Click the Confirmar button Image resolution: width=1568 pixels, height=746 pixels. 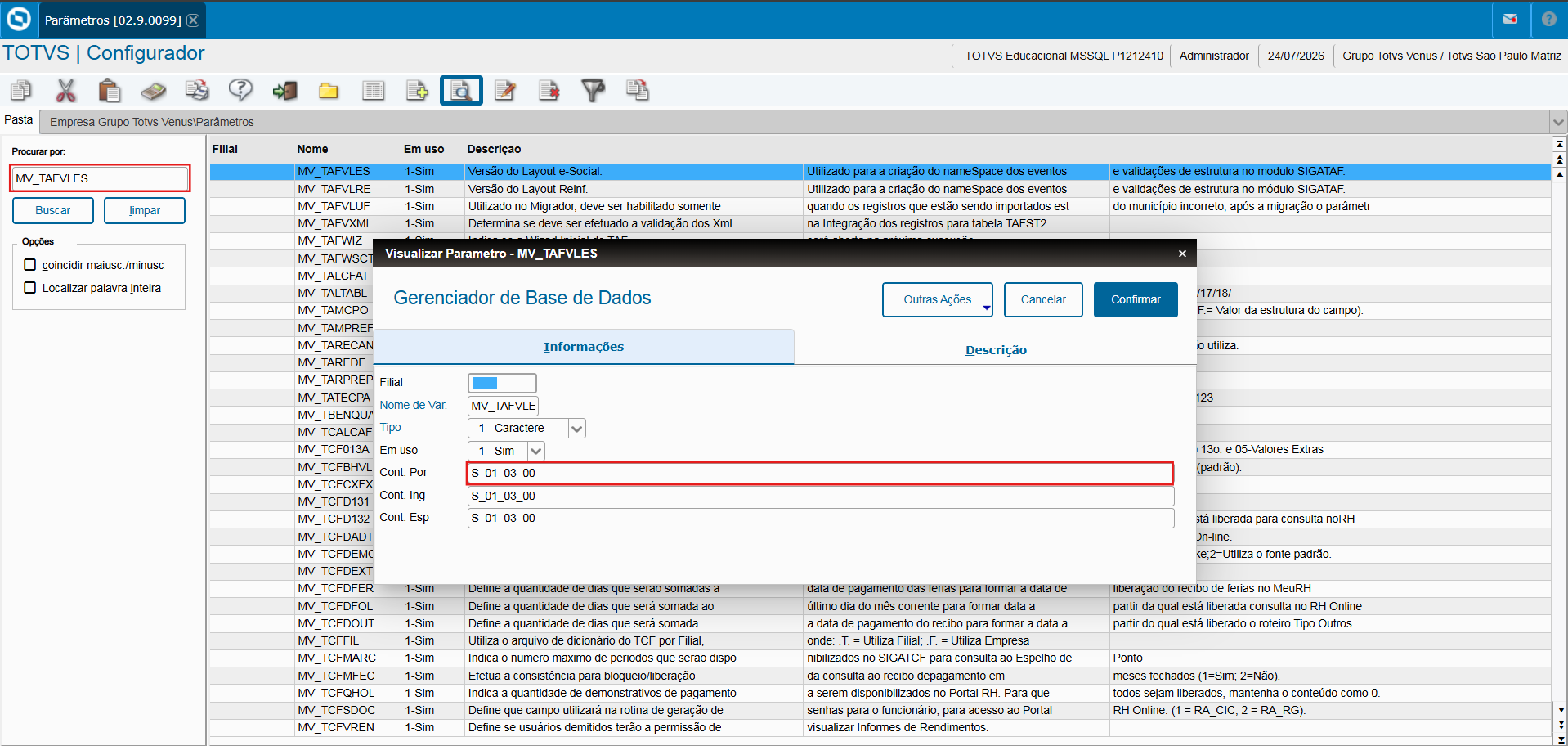coord(1136,299)
